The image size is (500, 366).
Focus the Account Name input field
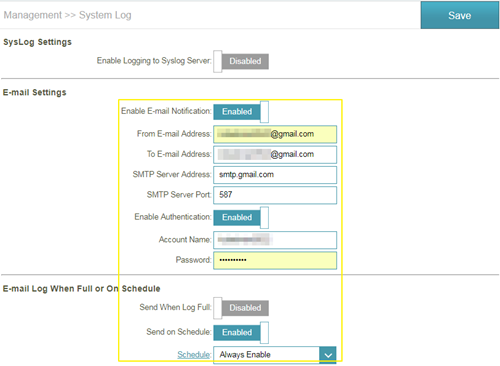tap(275, 240)
